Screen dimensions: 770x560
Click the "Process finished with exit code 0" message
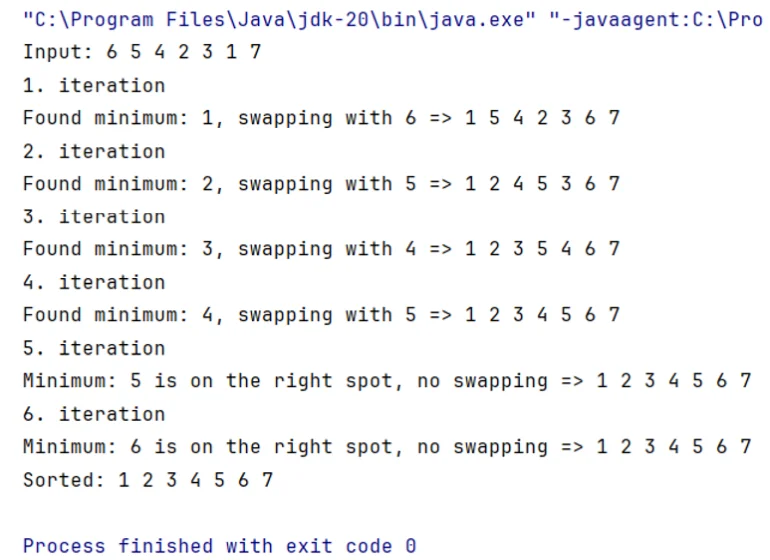click(219, 545)
